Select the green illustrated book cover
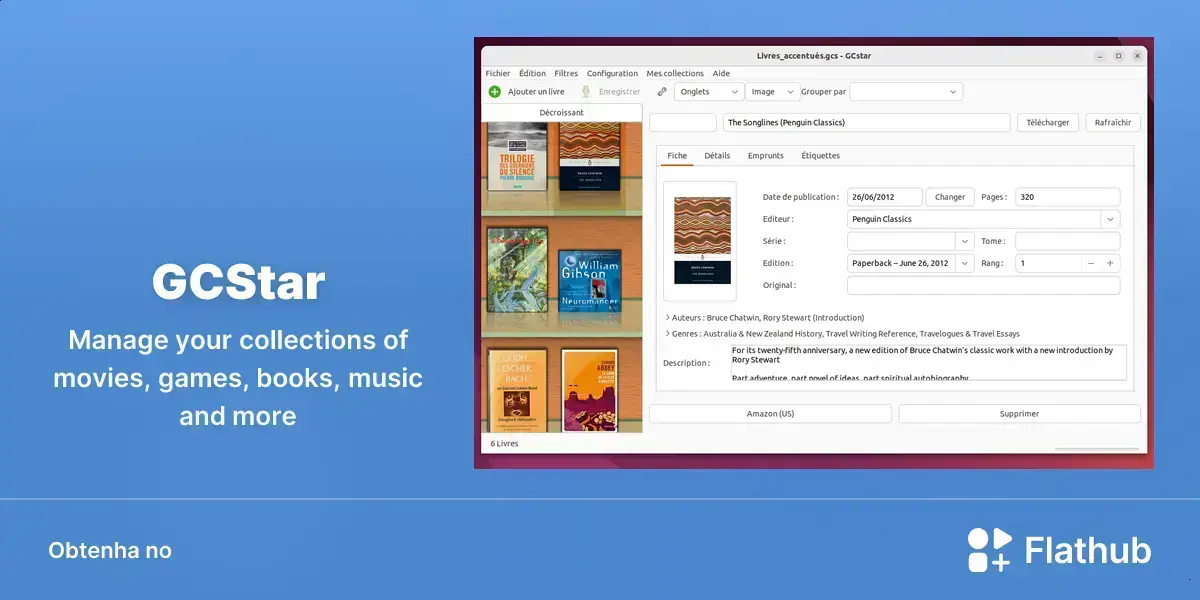Image resolution: width=1200 pixels, height=600 pixels. 517,269
